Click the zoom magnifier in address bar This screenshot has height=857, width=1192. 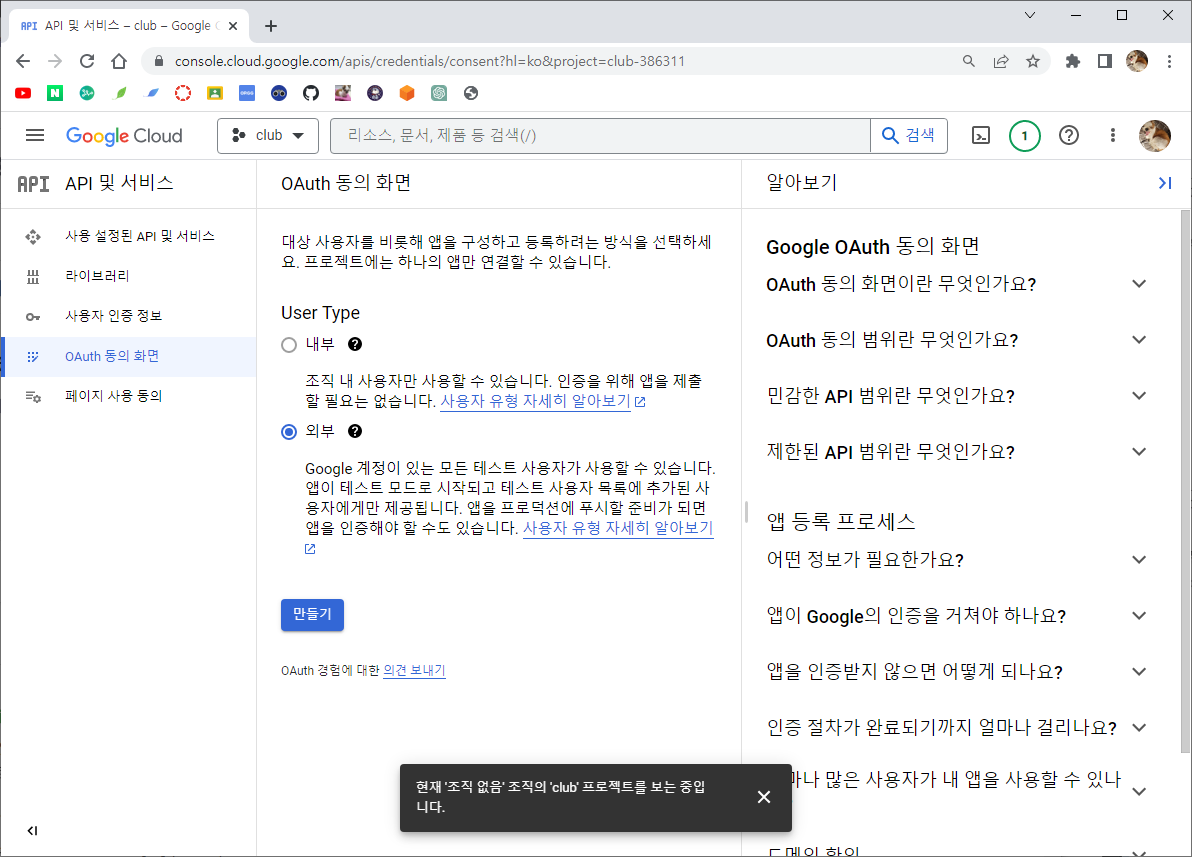tap(968, 61)
